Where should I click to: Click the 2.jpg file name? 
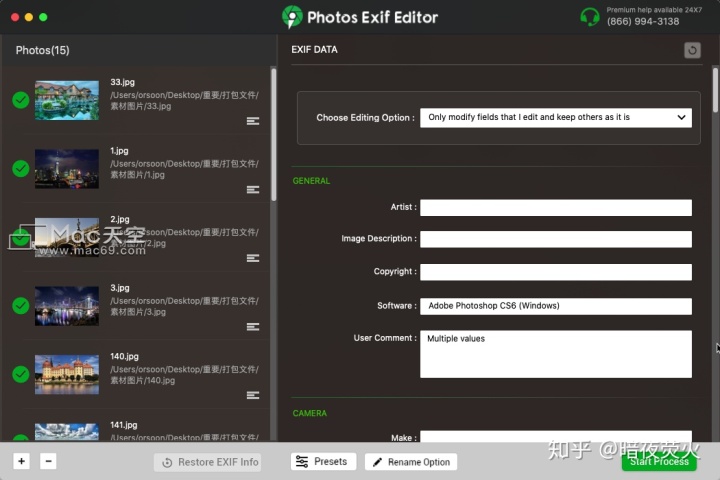pos(120,219)
